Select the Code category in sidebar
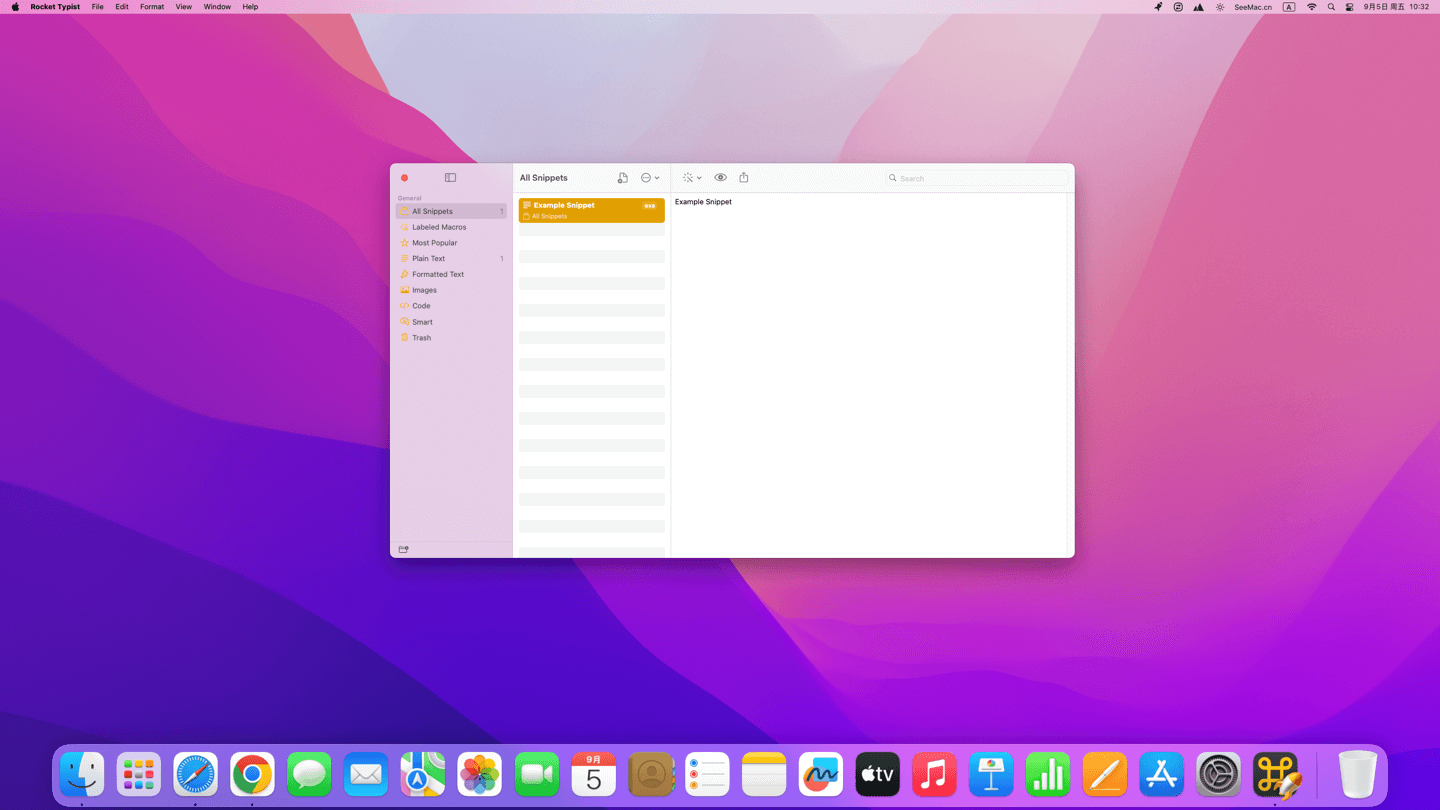Viewport: 1440px width, 810px height. [x=421, y=306]
